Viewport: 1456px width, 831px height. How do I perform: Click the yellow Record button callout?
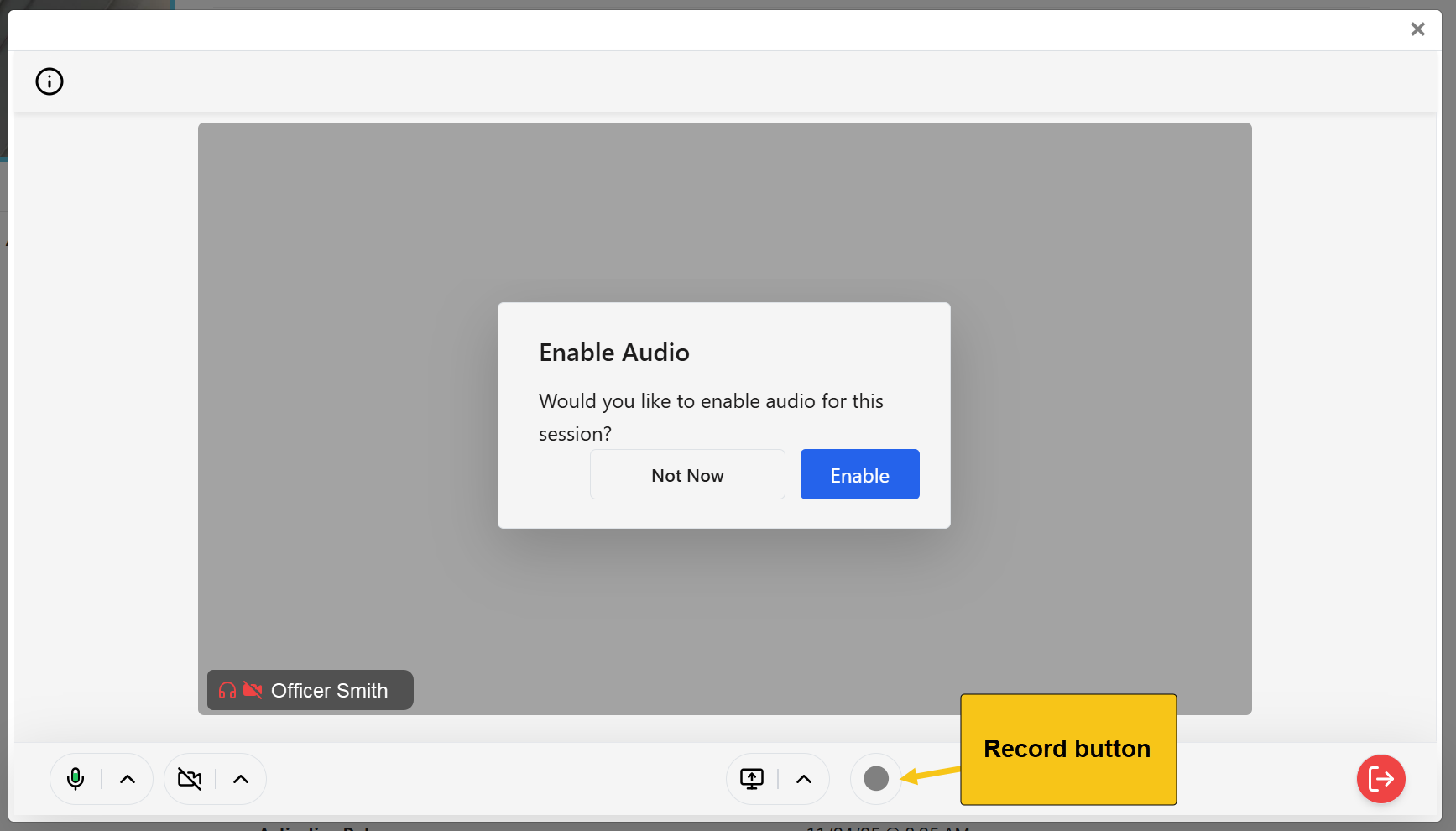point(1067,749)
